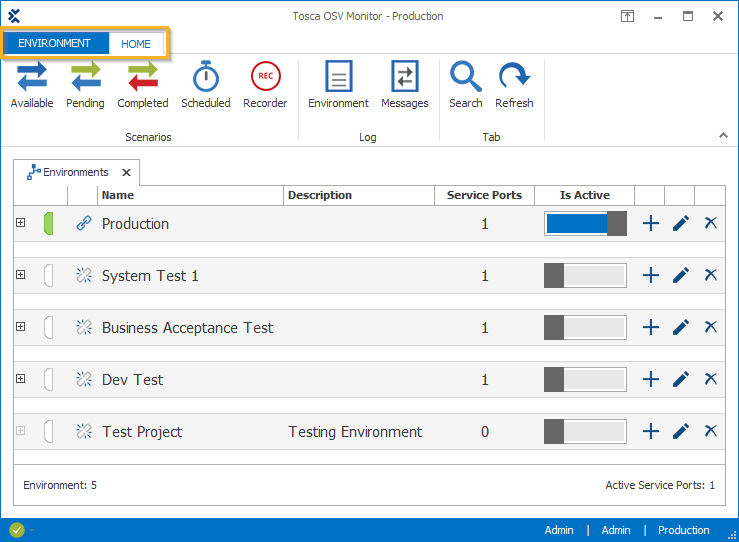Viewport: 739px width, 542px height.
Task: Show Completed scenarios
Action: pos(143,85)
